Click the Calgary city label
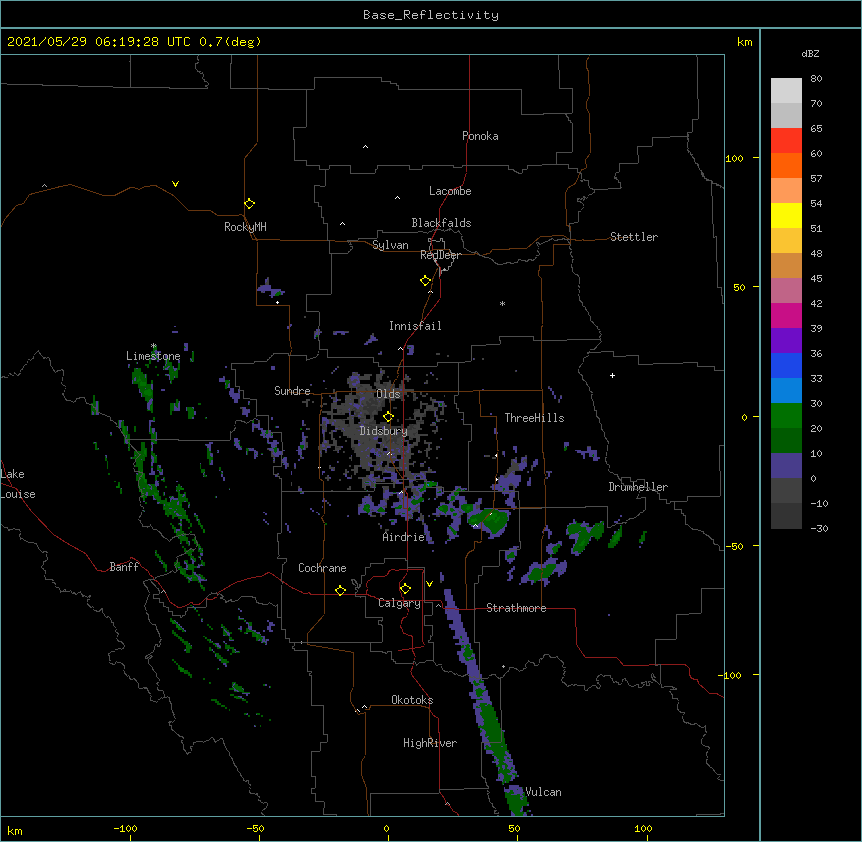Screen dimensions: 862x842 pyautogui.click(x=399, y=603)
